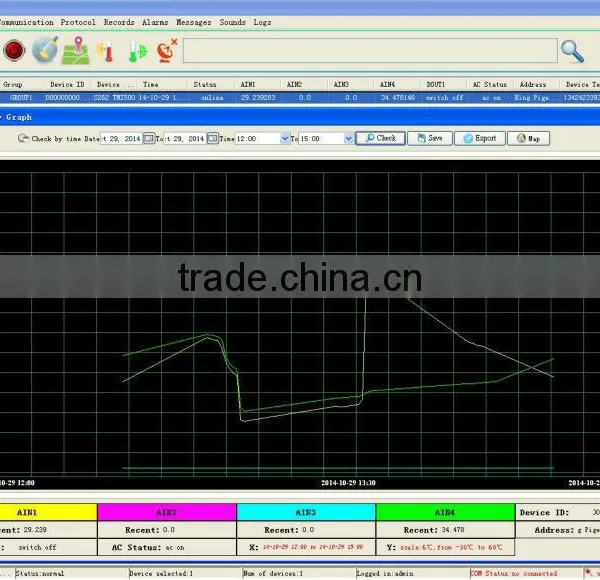Click the Device selected:1 status entry
600x580 pixels.
161,573
